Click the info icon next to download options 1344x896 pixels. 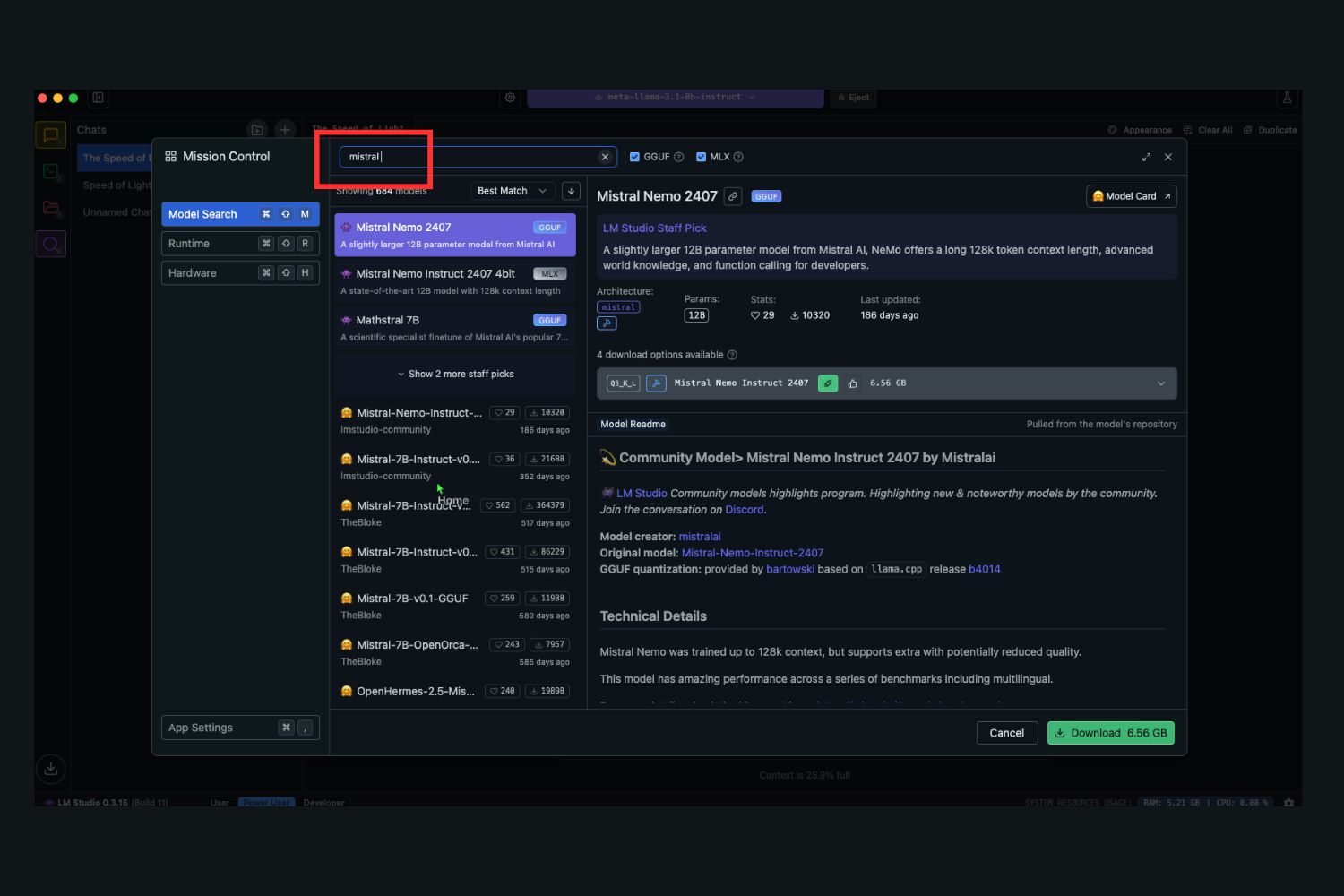[732, 355]
